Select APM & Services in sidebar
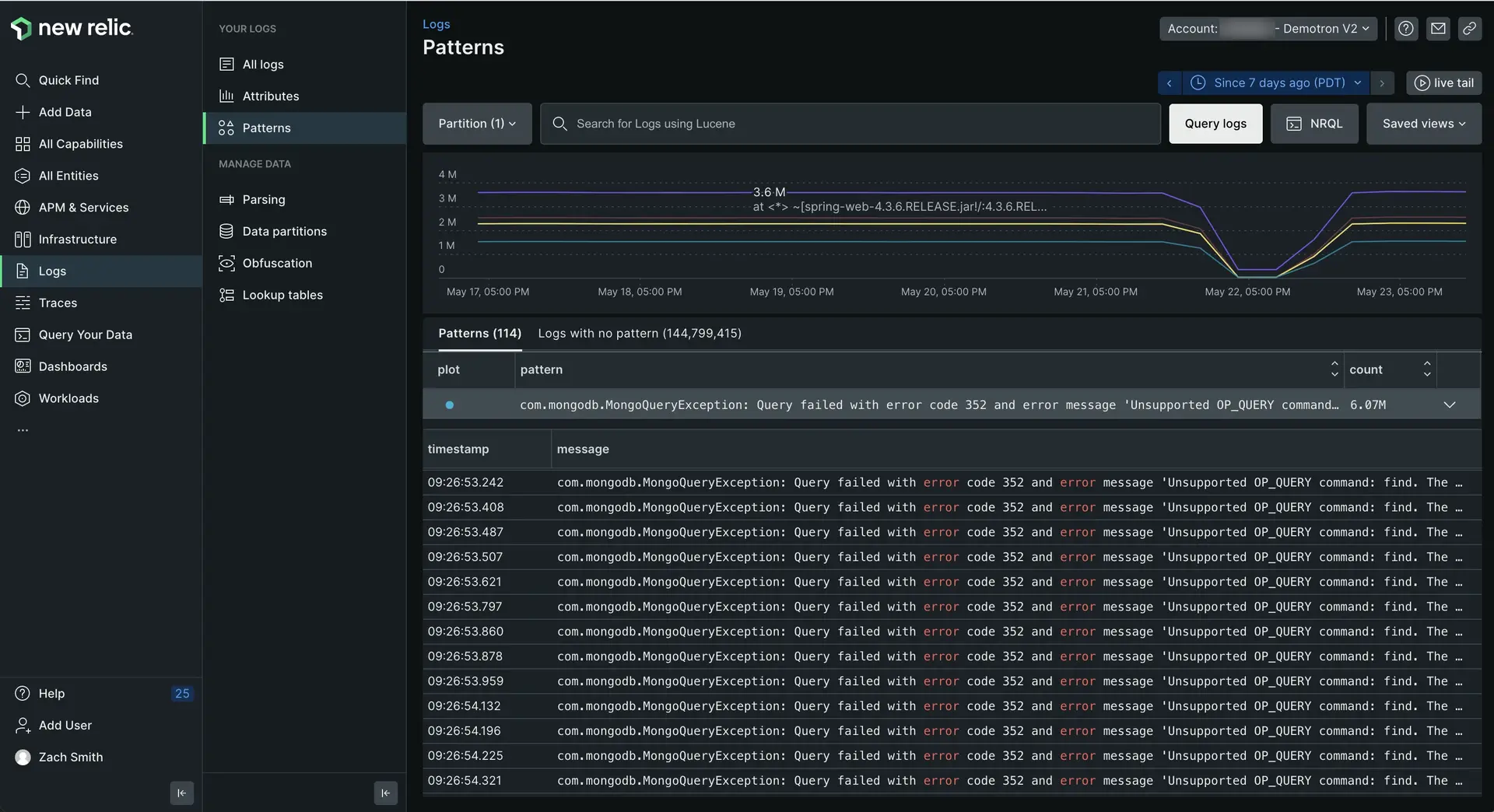Image resolution: width=1494 pixels, height=812 pixels. (x=82, y=207)
